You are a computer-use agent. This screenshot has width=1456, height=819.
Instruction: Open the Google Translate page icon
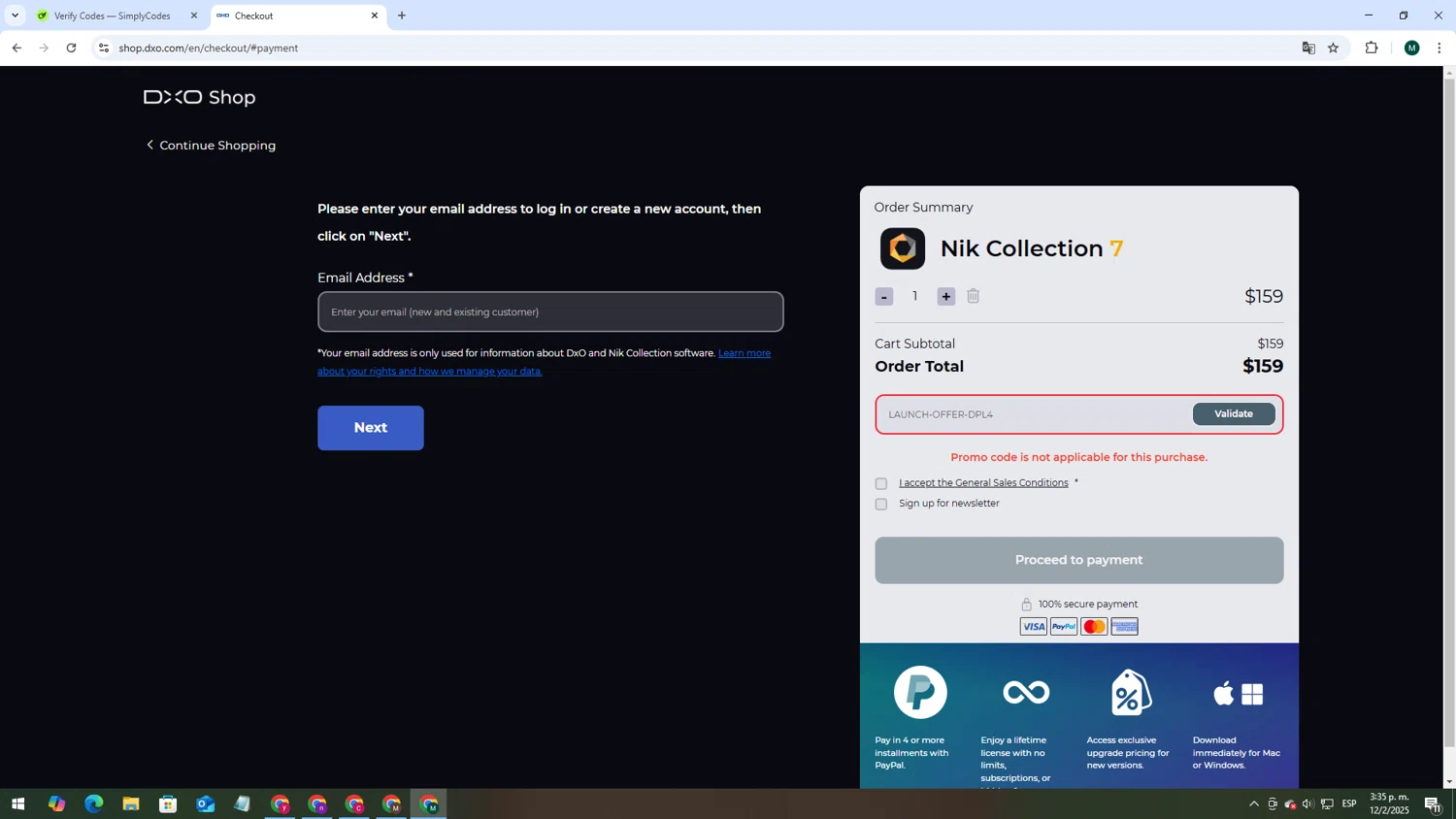1308,48
